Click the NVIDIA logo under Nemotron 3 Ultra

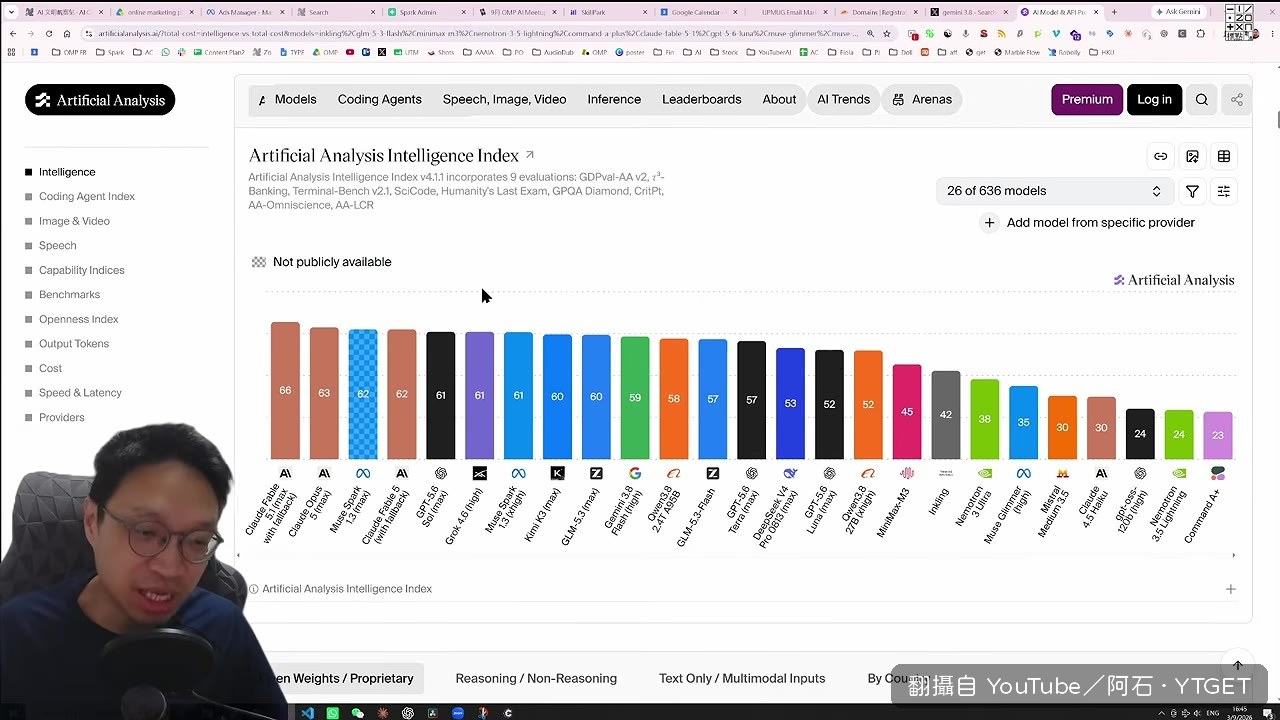pos(984,473)
